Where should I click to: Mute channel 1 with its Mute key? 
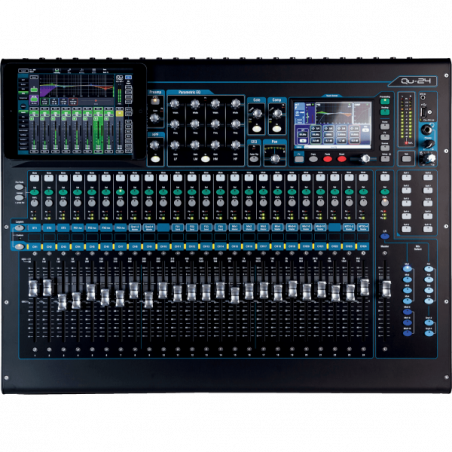click(x=34, y=178)
